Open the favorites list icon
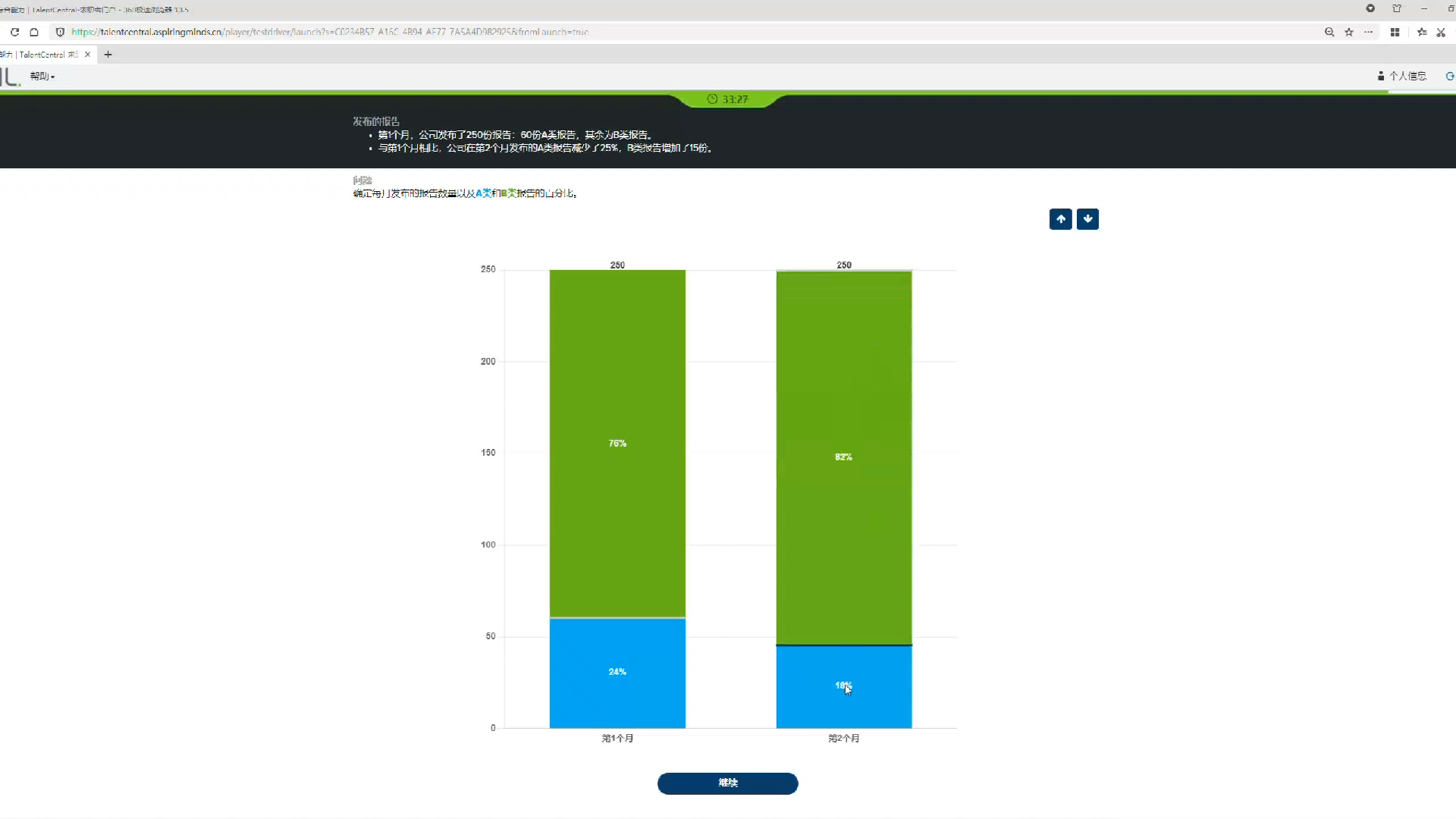This screenshot has width=1456, height=819. pos(1422,32)
